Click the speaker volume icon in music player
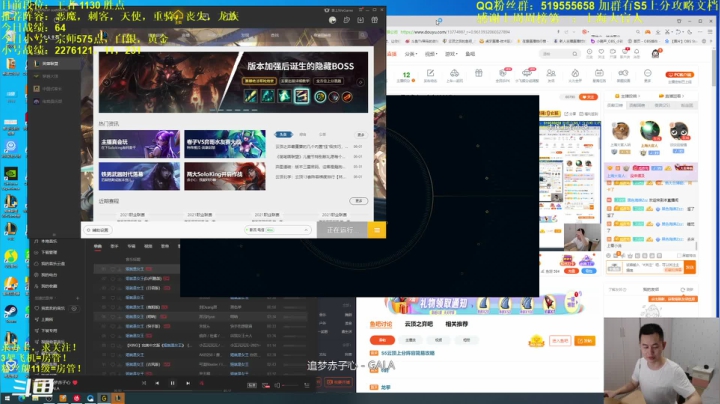720x404 pixels. (277, 385)
